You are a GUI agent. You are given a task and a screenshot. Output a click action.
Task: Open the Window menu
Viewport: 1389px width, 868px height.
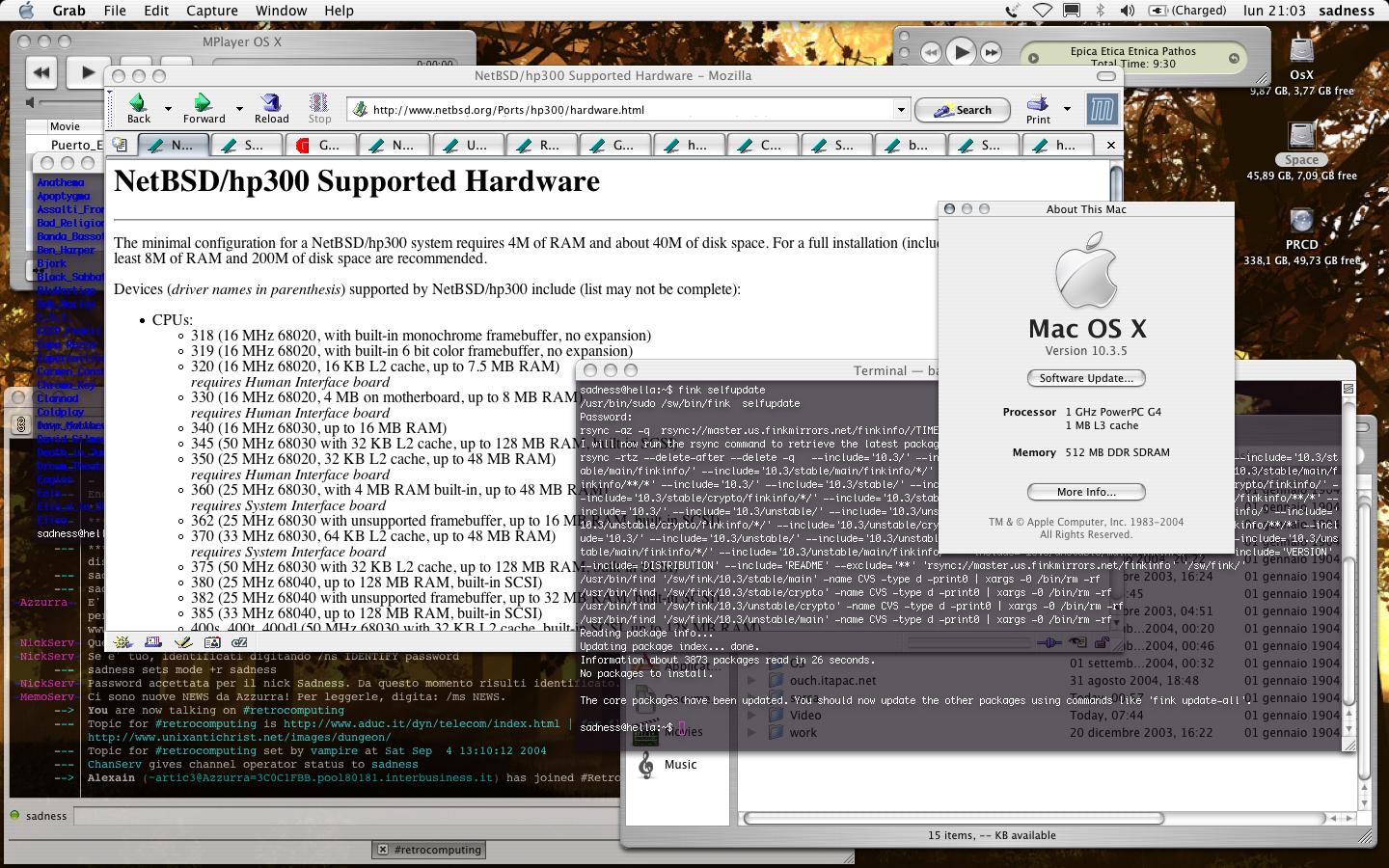(x=281, y=11)
